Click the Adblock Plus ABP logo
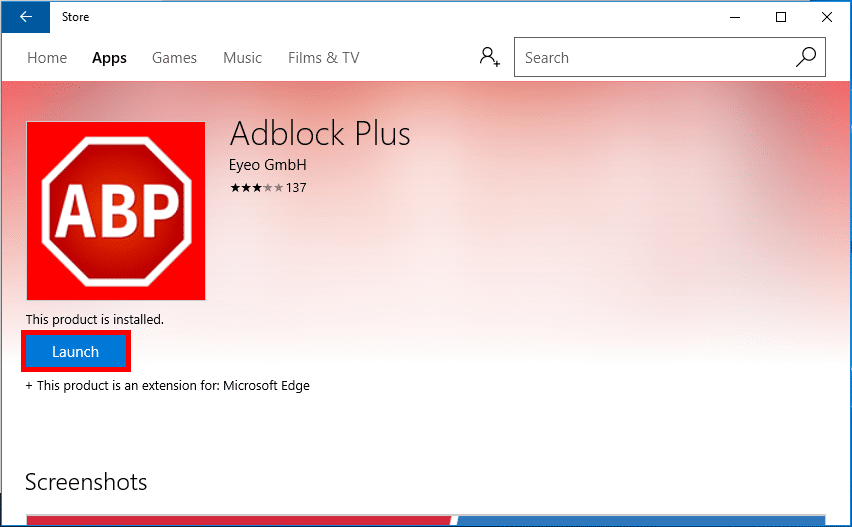This screenshot has width=852, height=527. [116, 211]
